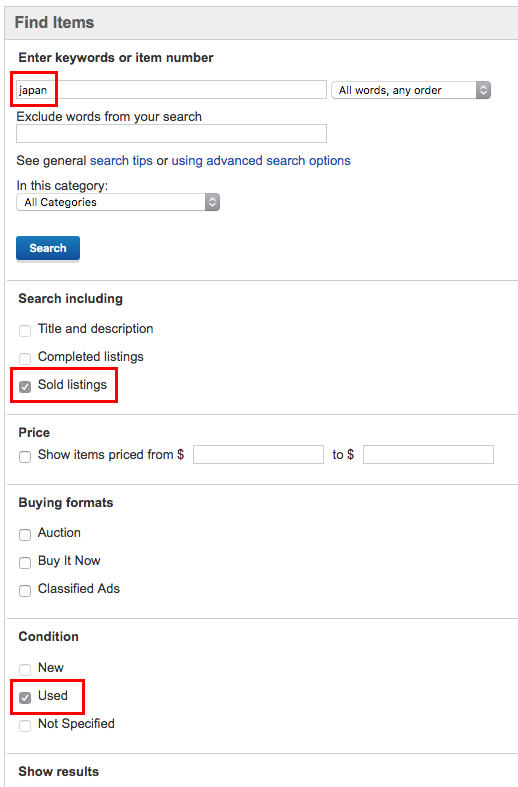Check the New condition checkbox
Image resolution: width=518 pixels, height=787 pixels.
[x=25, y=670]
